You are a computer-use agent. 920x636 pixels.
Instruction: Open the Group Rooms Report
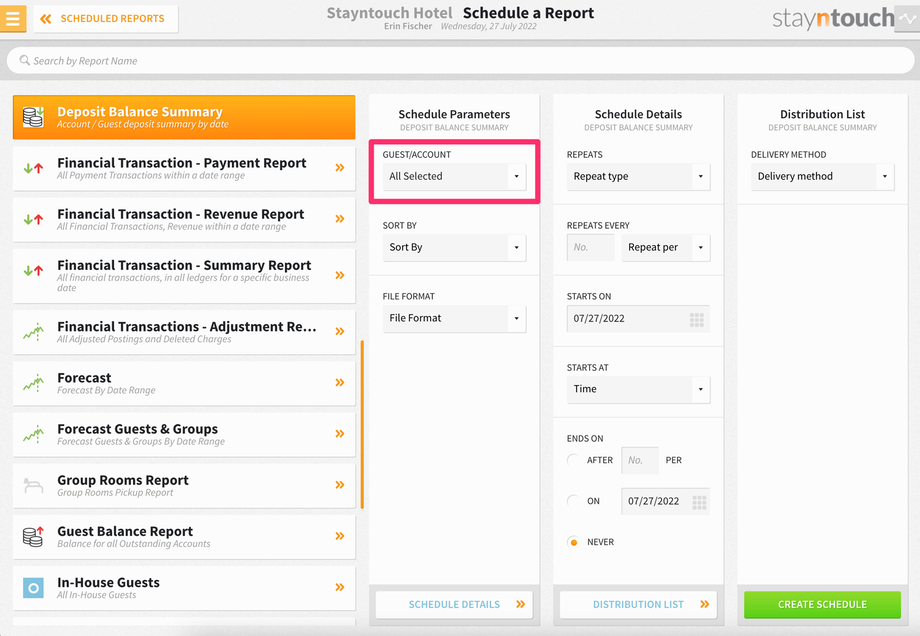184,485
